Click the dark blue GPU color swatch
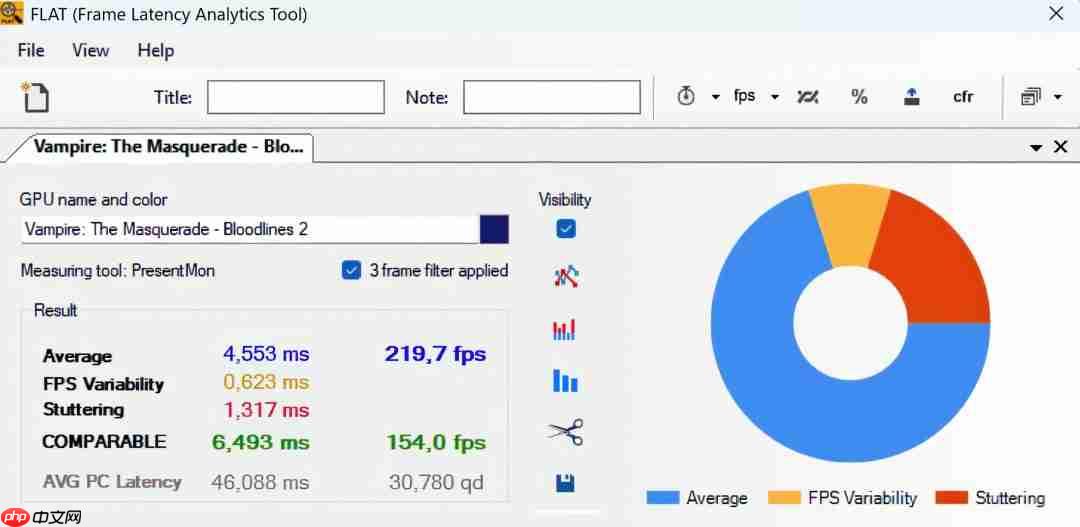This screenshot has height=527, width=1080. click(x=494, y=229)
